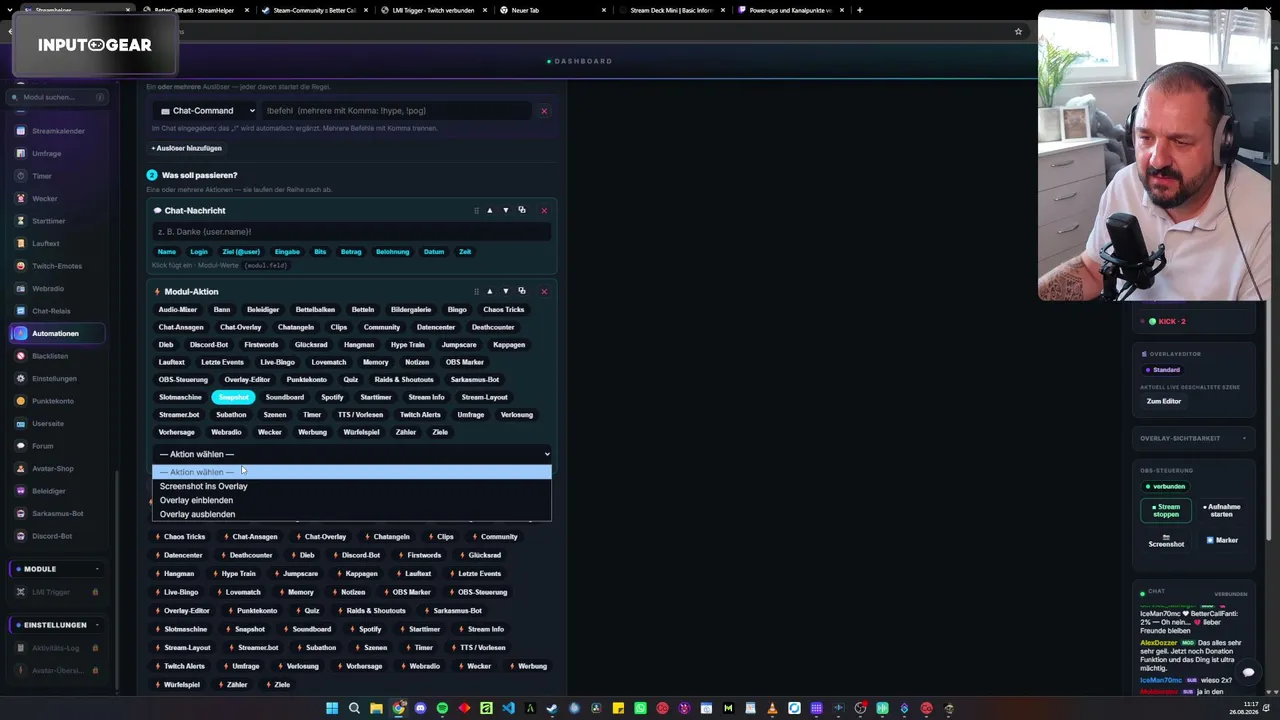This screenshot has width=1280, height=720.
Task: Open Forum in the sidebar
Action: (42, 446)
